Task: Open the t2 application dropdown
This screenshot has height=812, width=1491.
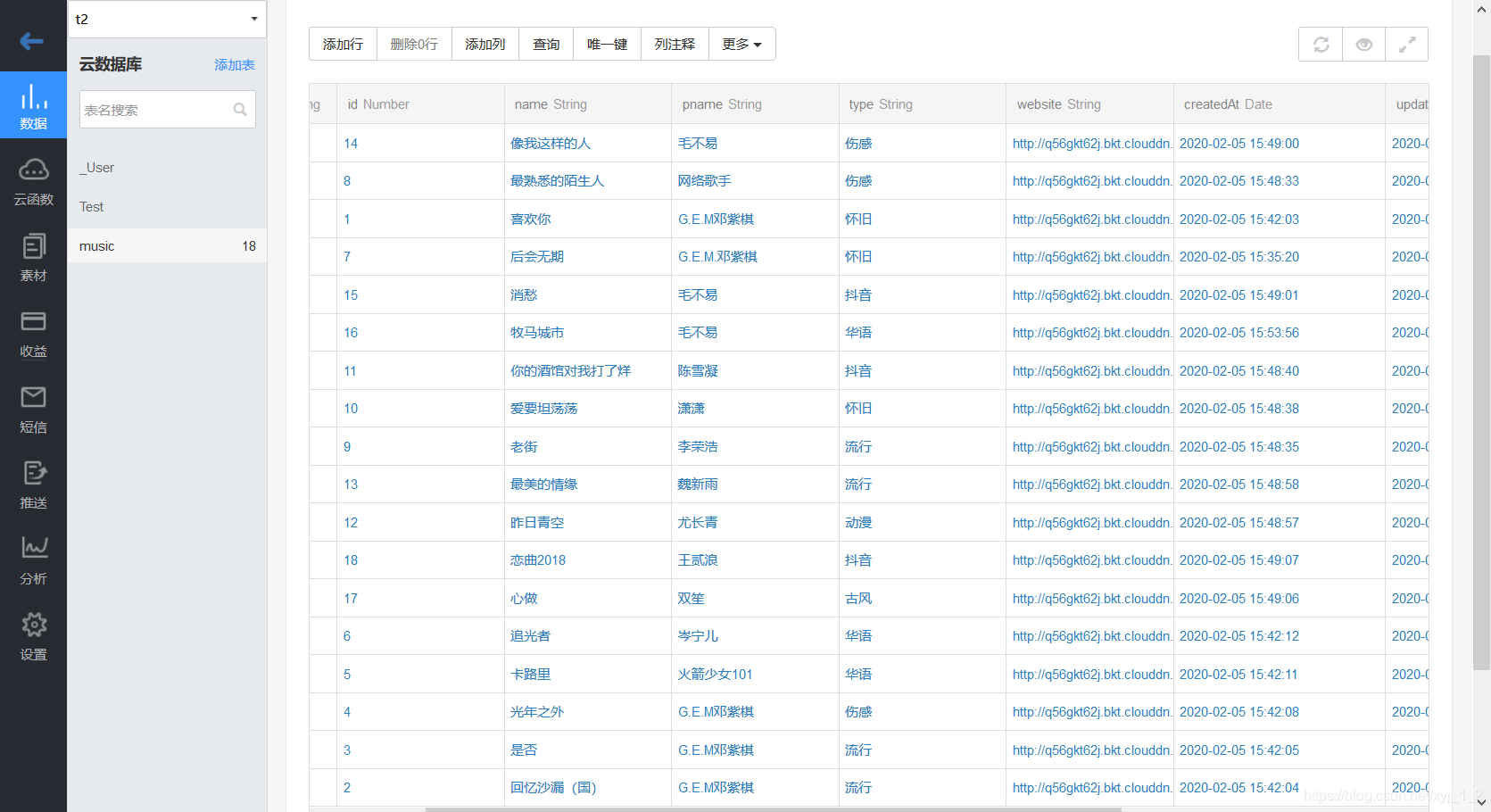Action: [x=167, y=19]
